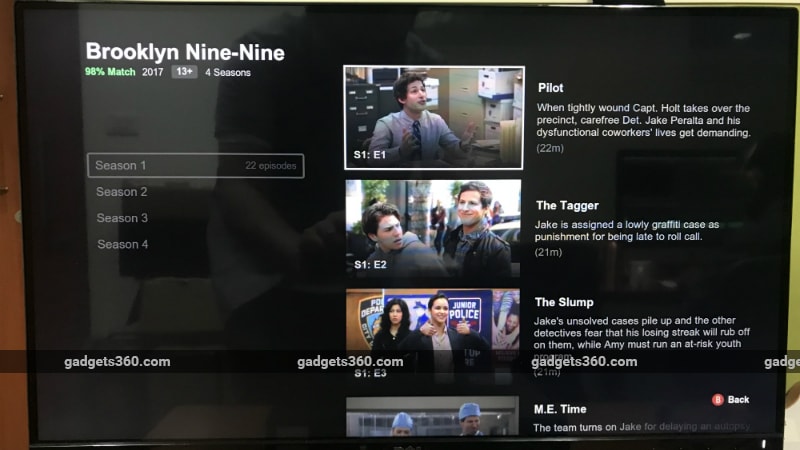Screen dimensions: 800x450
Task: Choose the M.E. Time episode title
Action: click(560, 409)
